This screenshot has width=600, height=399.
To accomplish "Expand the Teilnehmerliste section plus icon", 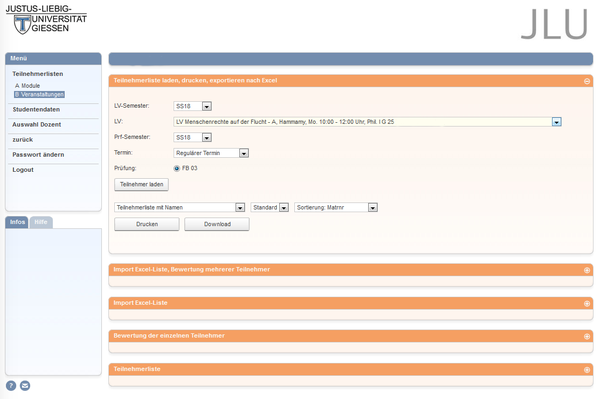I will [587, 370].
